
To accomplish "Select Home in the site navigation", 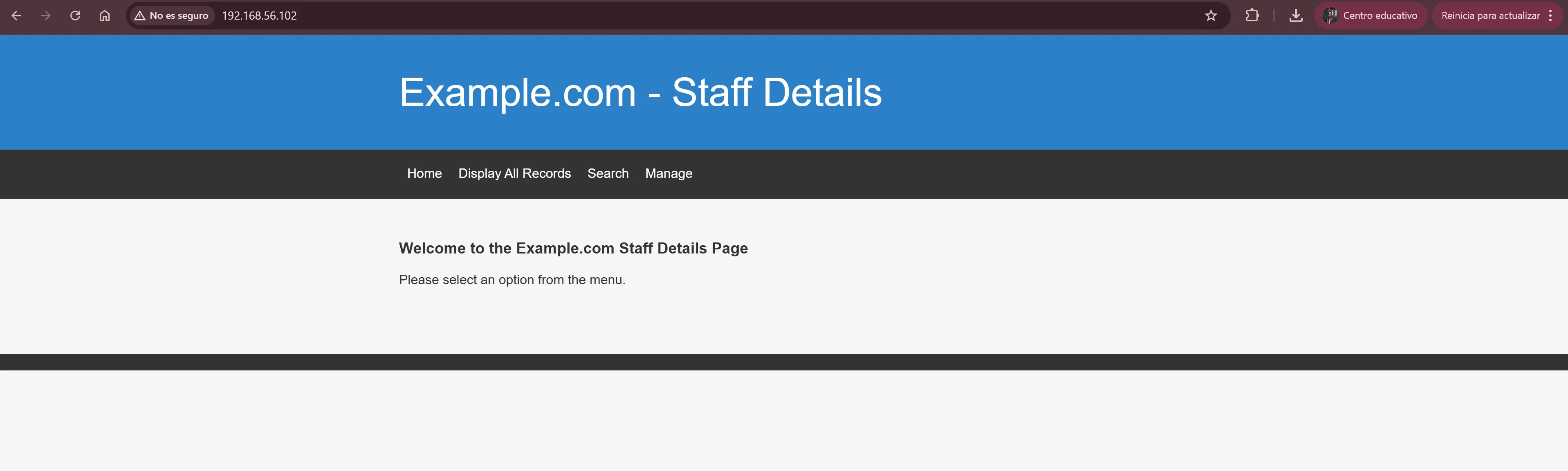I will coord(424,173).
